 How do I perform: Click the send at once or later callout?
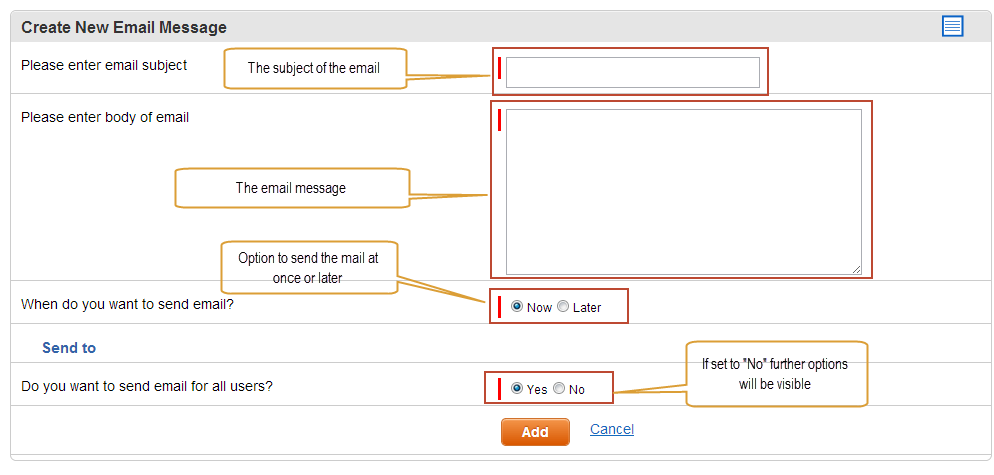tap(309, 267)
